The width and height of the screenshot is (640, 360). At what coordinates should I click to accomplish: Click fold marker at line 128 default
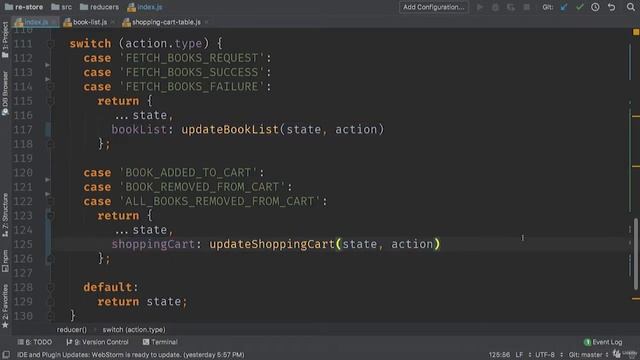(x=51, y=287)
